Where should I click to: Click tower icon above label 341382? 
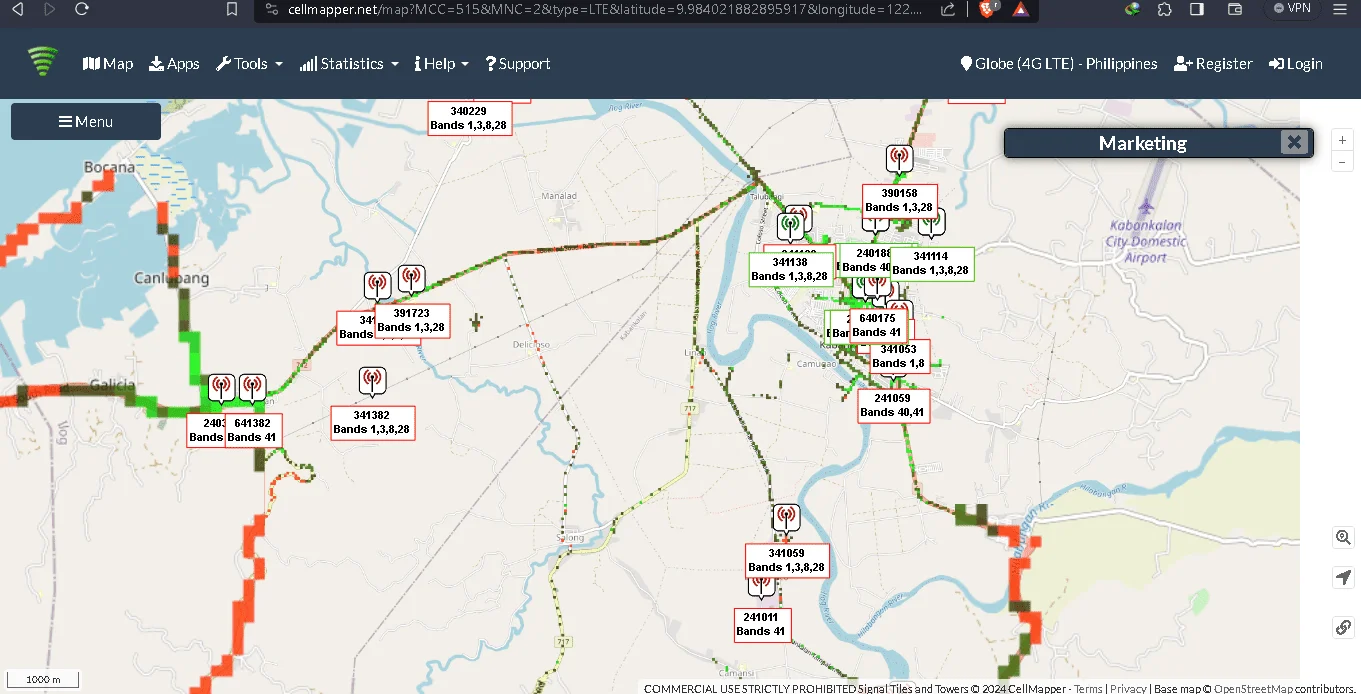[x=372, y=382]
